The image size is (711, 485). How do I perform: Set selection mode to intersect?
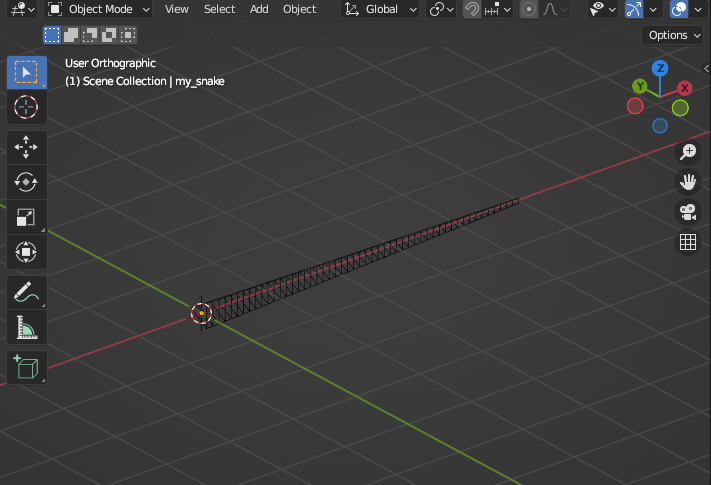click(x=128, y=35)
